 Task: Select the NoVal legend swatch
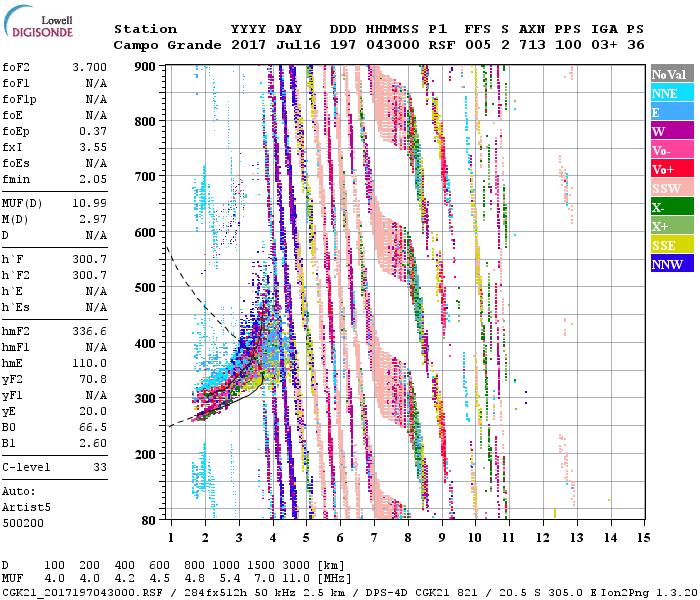(671, 74)
